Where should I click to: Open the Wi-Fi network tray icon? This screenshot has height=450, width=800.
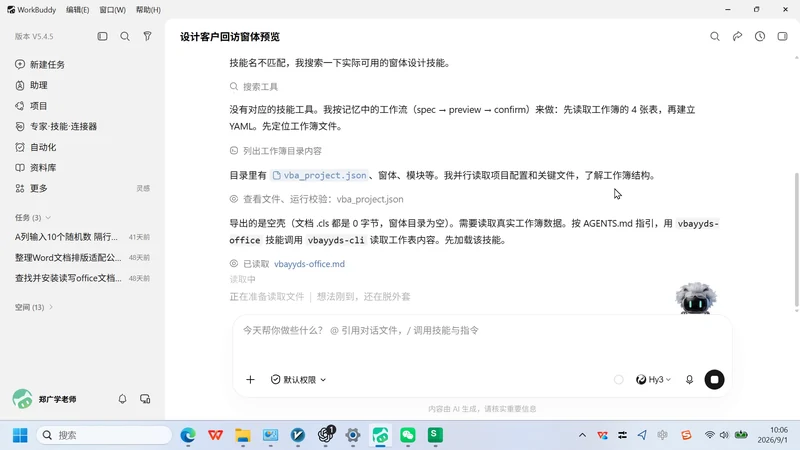(x=710, y=435)
